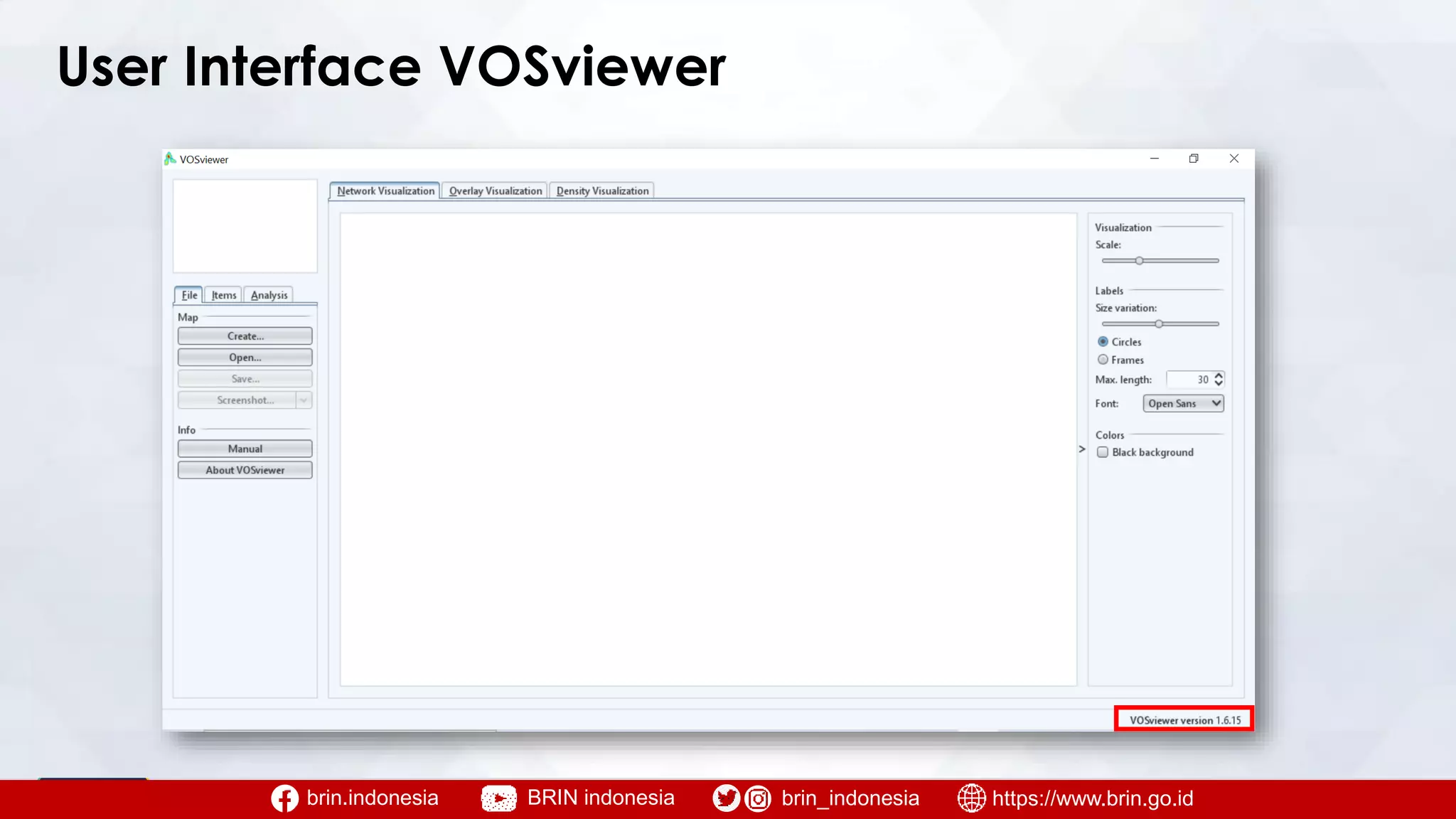1456x819 pixels.
Task: Click the Twitter bird icon
Action: coord(727,798)
